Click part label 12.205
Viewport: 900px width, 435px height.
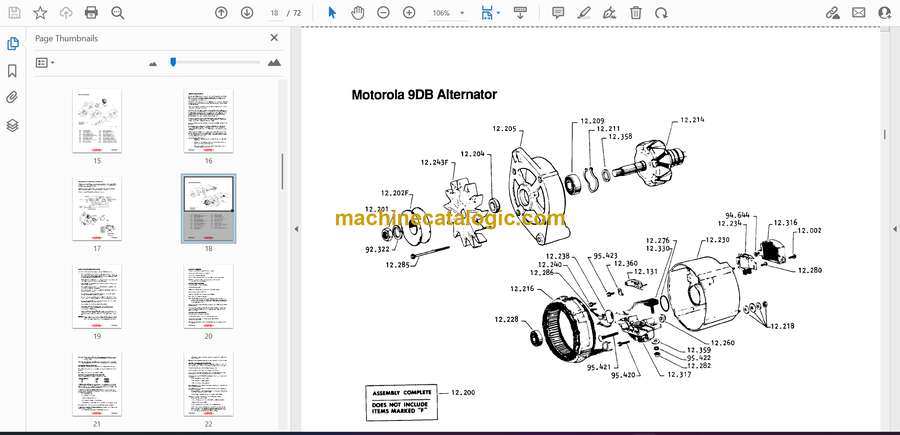click(504, 129)
